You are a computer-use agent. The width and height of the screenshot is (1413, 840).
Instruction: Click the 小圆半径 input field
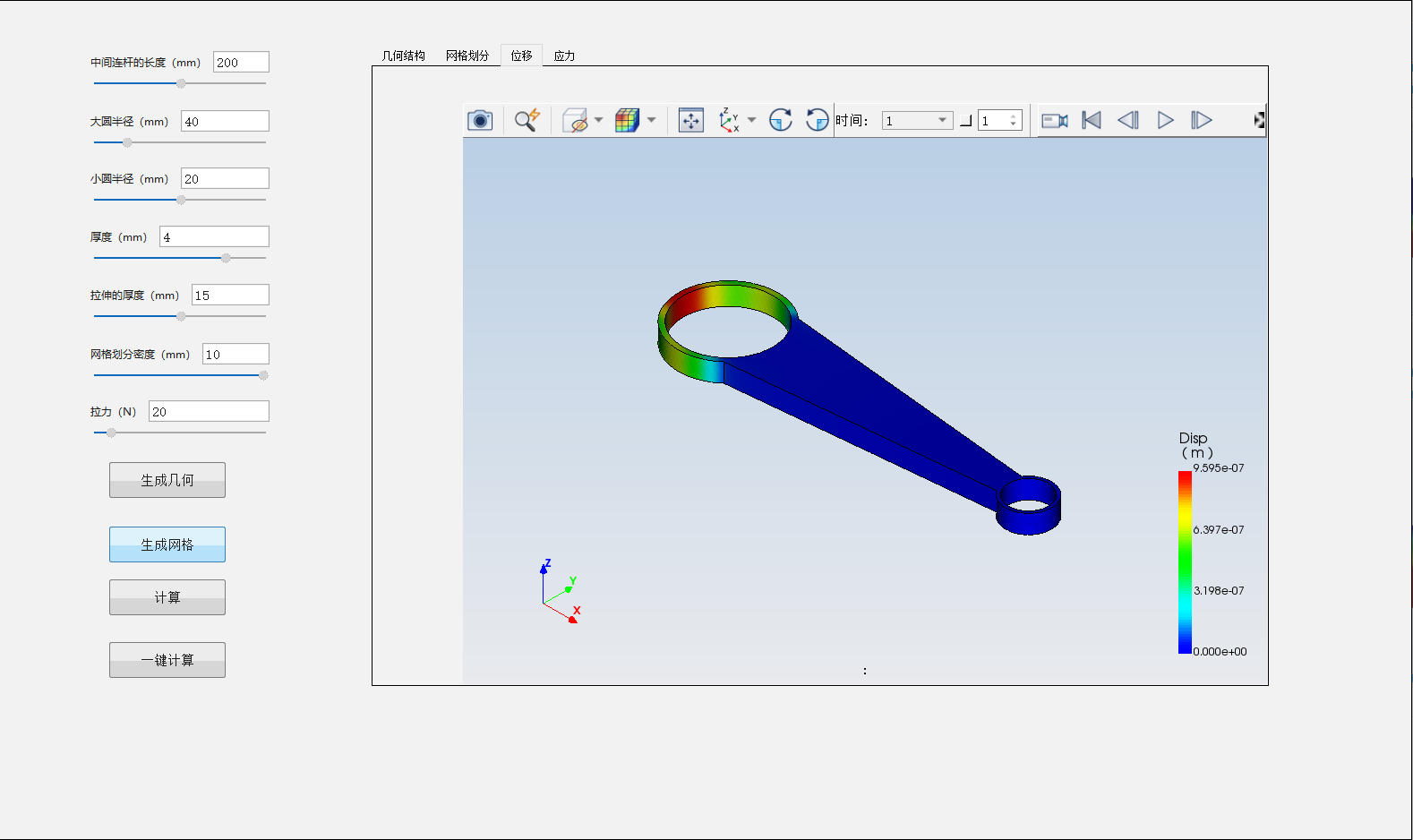click(x=225, y=178)
